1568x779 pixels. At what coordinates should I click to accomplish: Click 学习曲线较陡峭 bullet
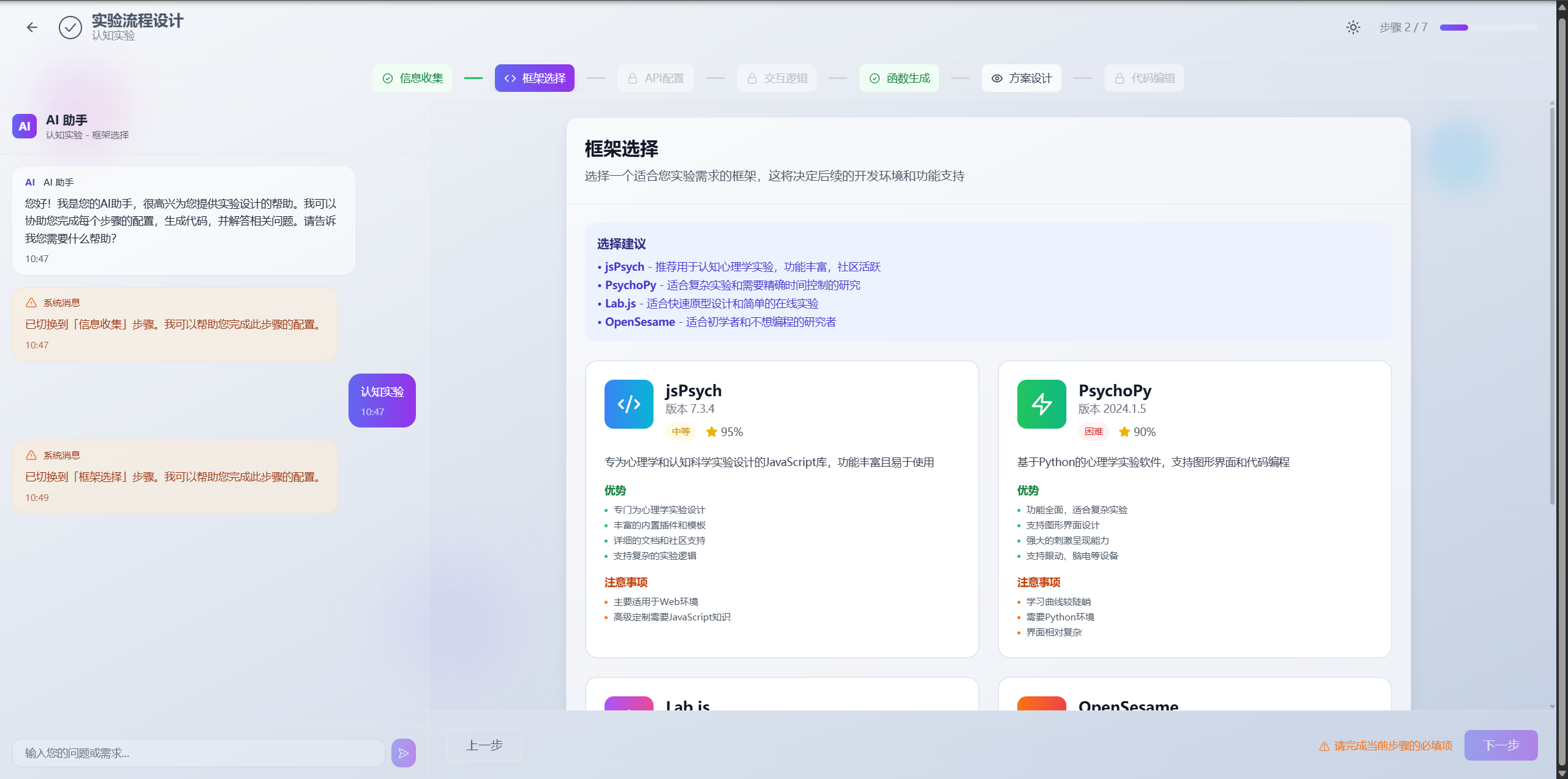pos(1058,601)
